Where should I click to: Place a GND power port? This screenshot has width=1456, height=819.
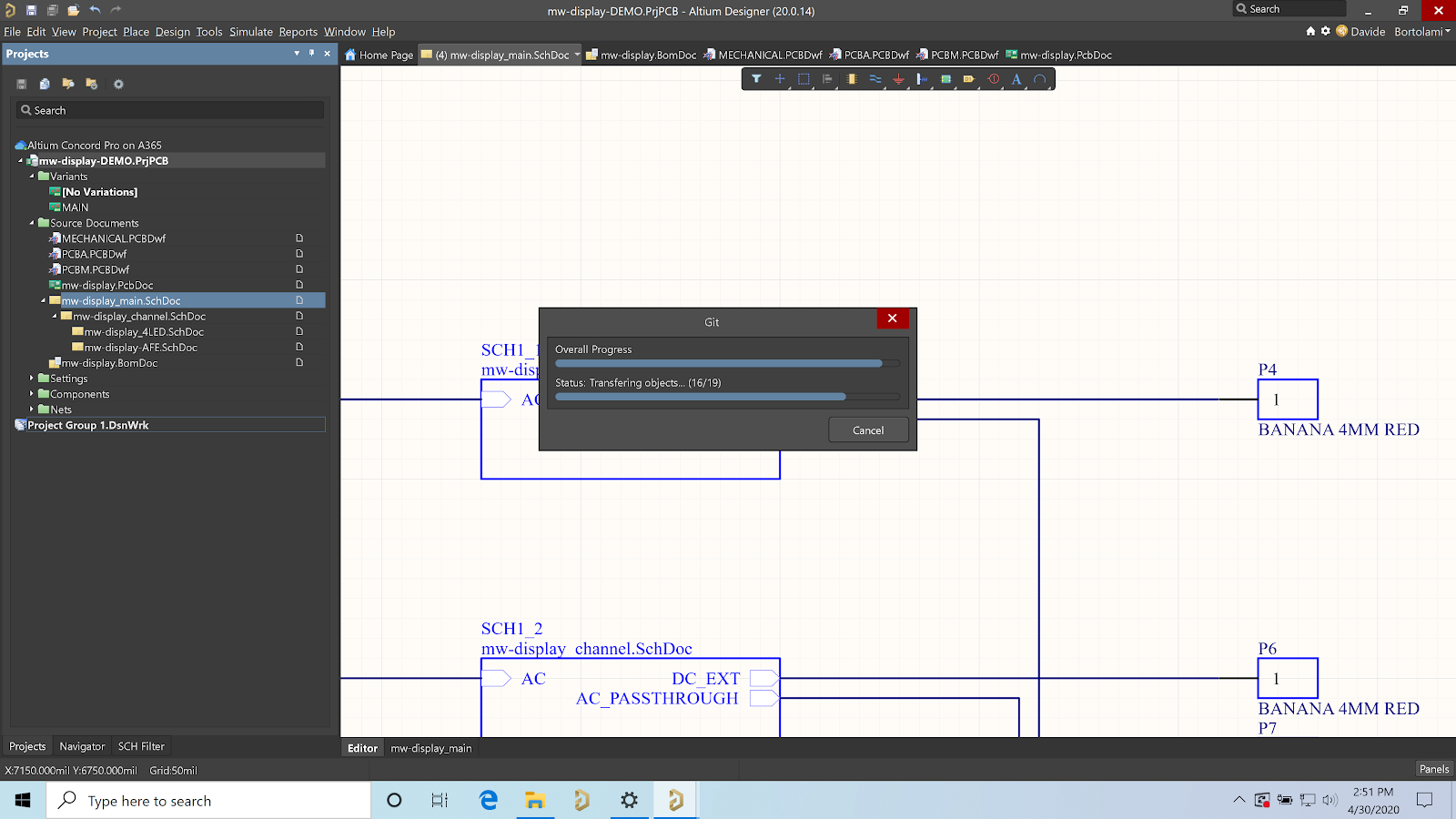click(x=898, y=79)
